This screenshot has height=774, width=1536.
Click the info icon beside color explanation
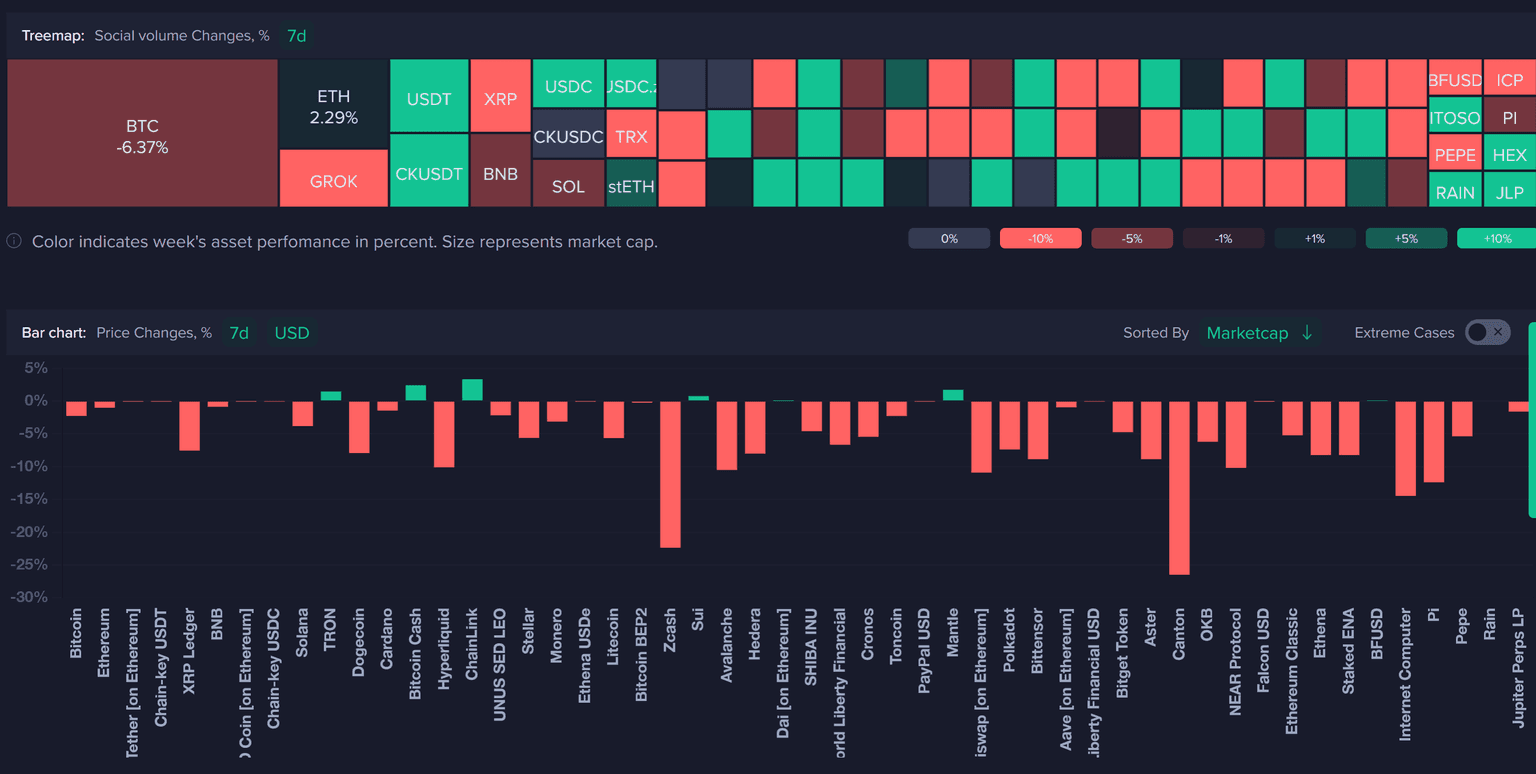(x=14, y=241)
